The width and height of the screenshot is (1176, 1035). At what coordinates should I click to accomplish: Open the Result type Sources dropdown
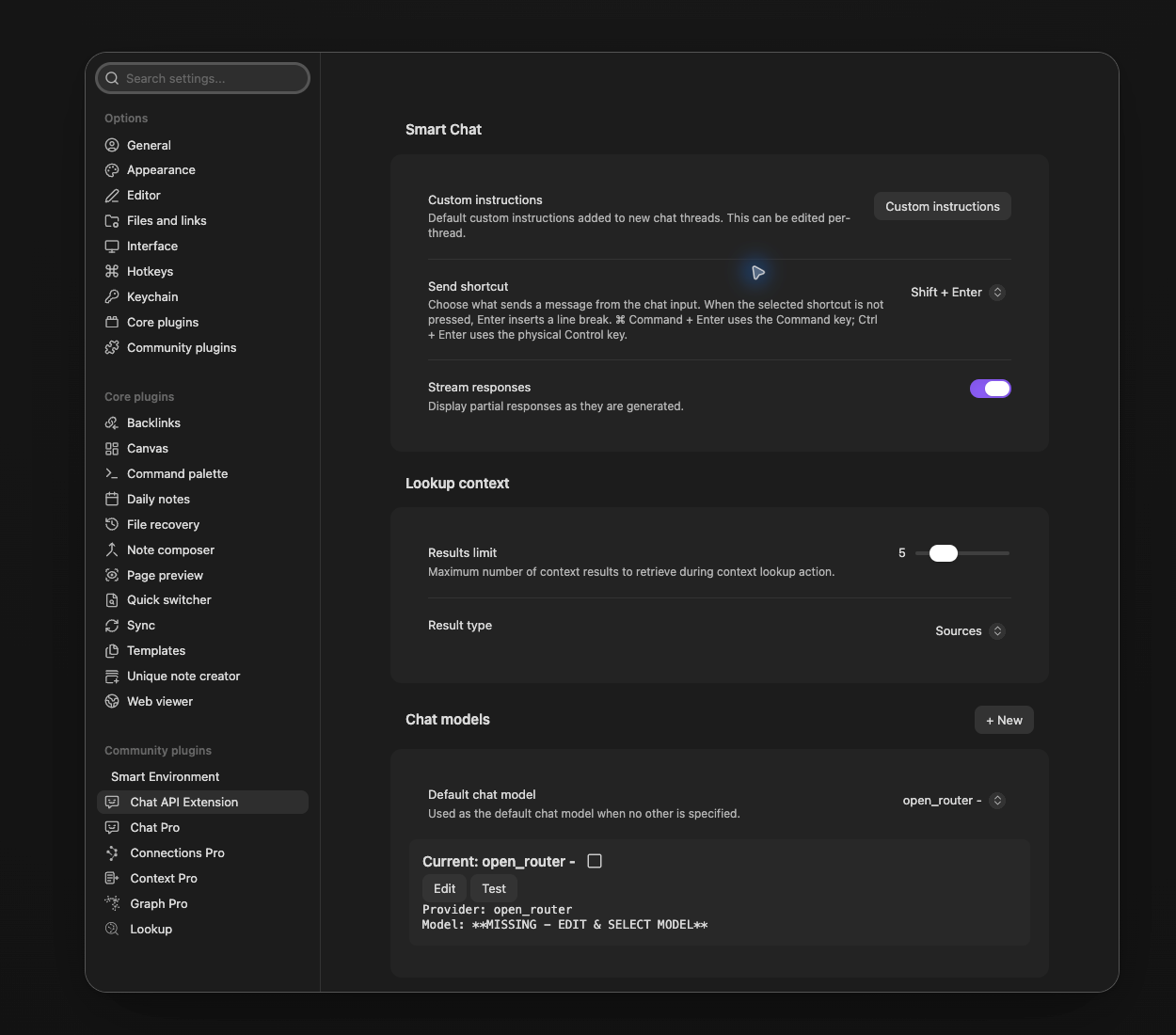click(970, 631)
